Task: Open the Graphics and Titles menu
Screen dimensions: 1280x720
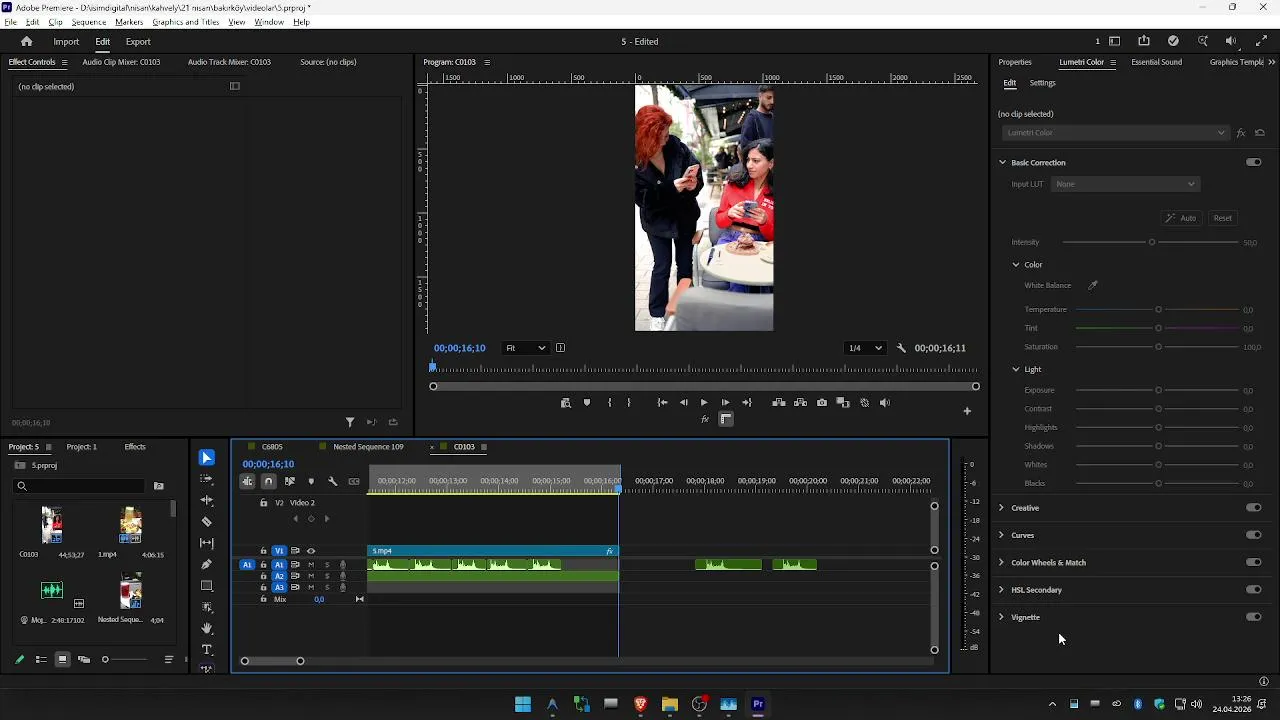Action: (186, 22)
